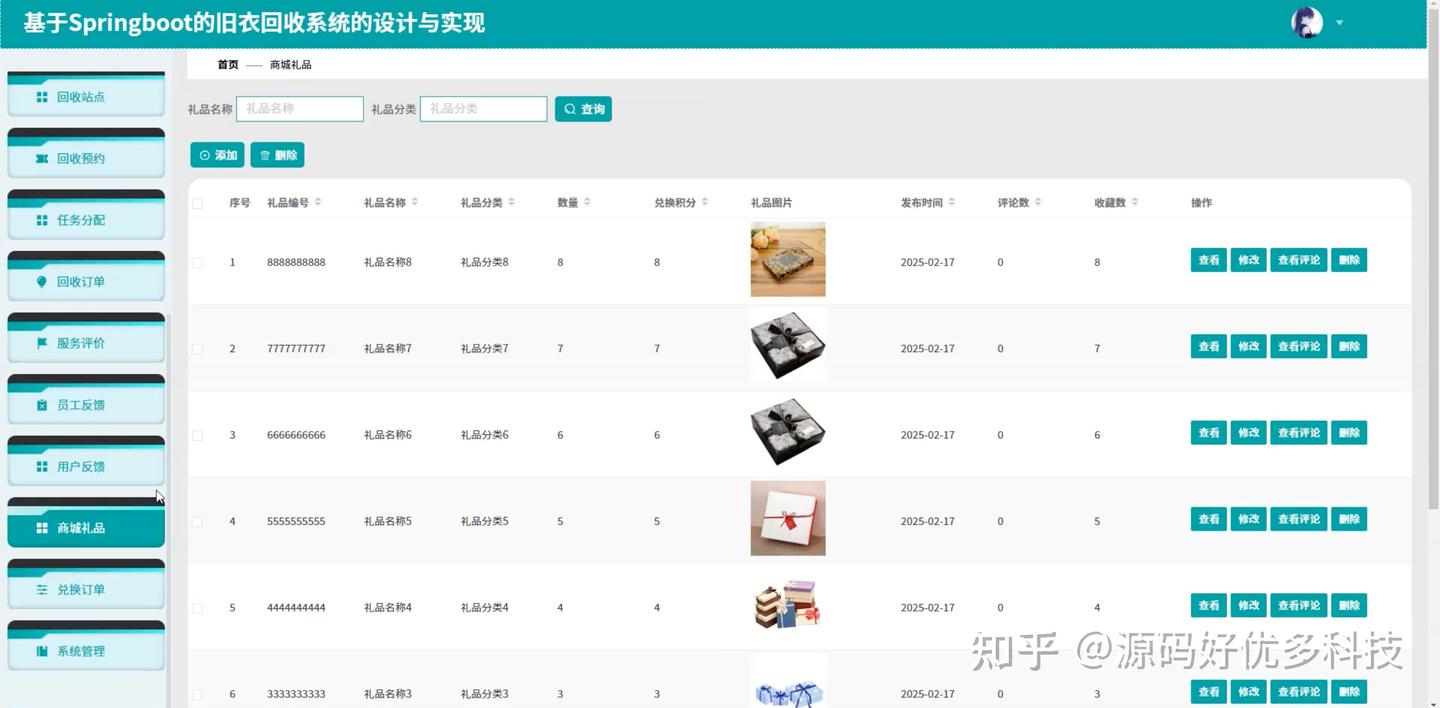The image size is (1440, 708).
Task: Check the checkbox for gift 礼品名称8
Action: coord(196,262)
